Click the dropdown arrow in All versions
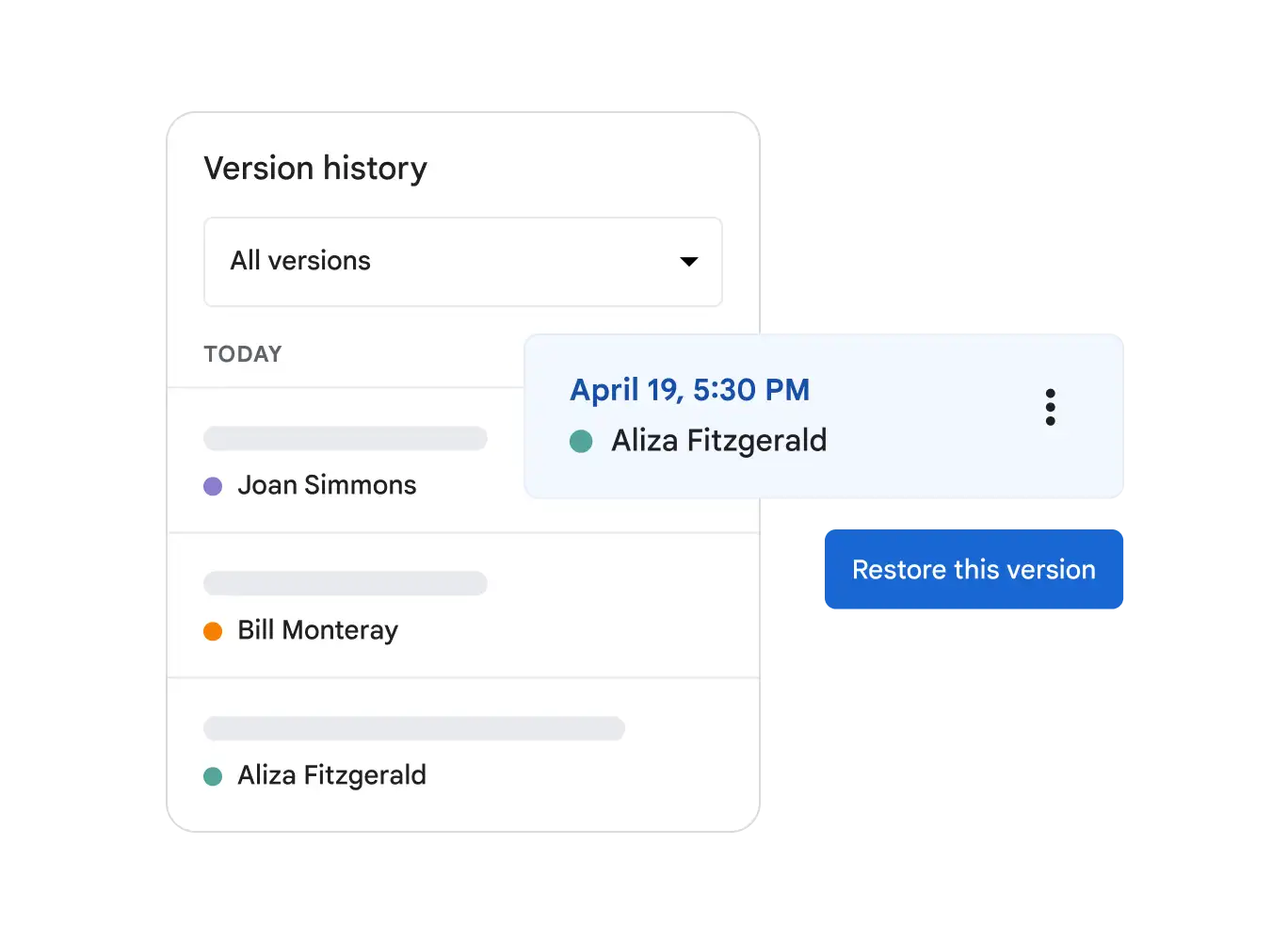Screen dimensions: 1288x942 (689, 261)
